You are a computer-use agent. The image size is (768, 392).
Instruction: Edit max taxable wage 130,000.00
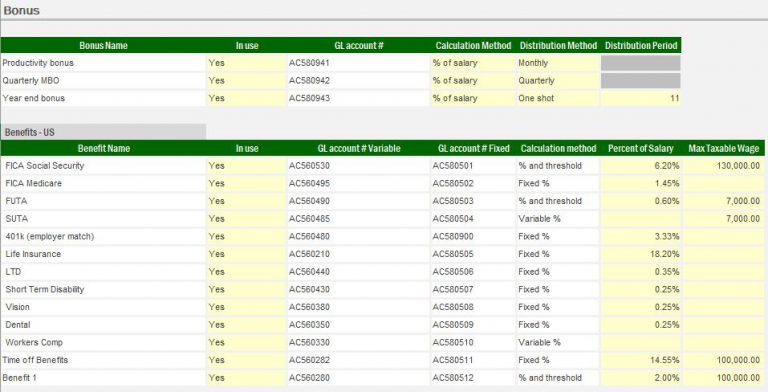pyautogui.click(x=723, y=166)
